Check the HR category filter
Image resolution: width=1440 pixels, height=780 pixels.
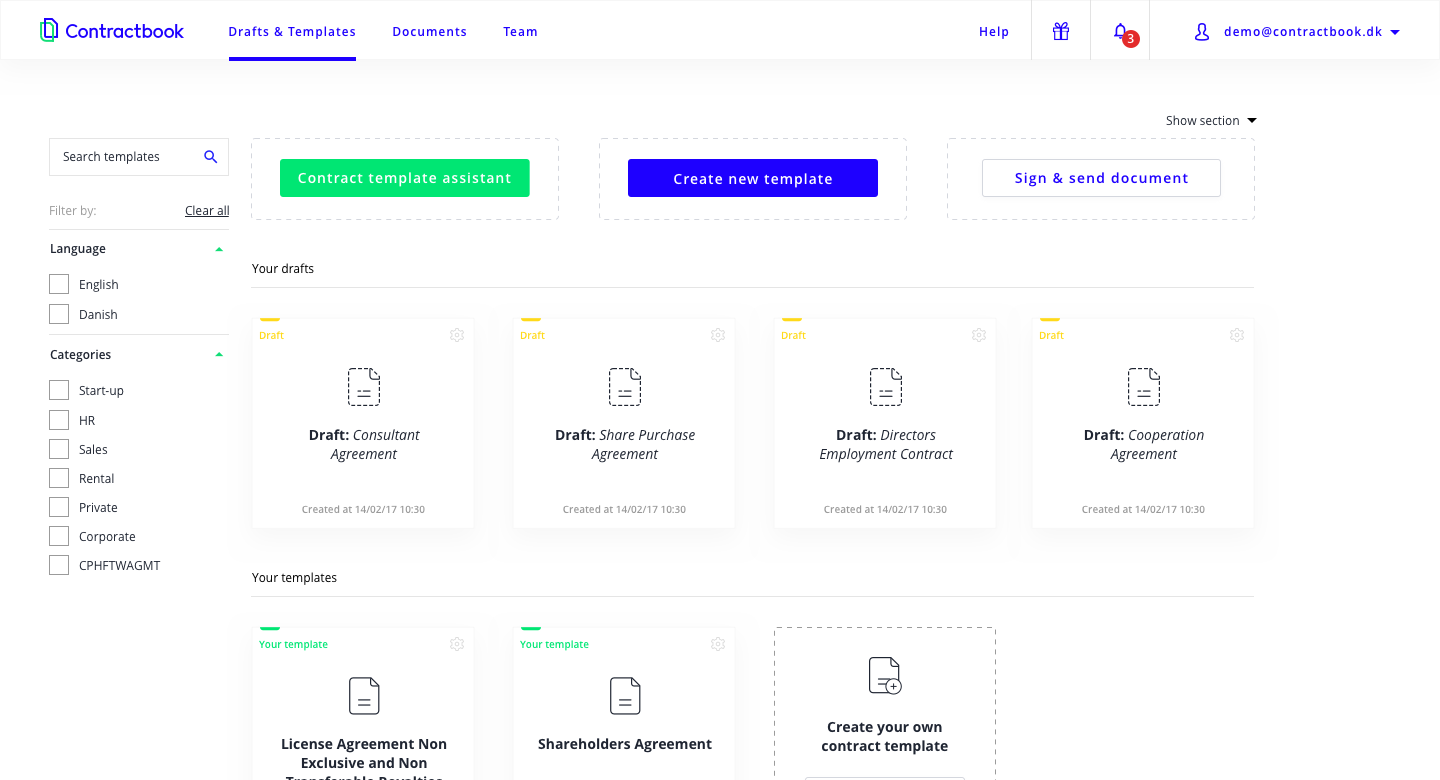59,420
